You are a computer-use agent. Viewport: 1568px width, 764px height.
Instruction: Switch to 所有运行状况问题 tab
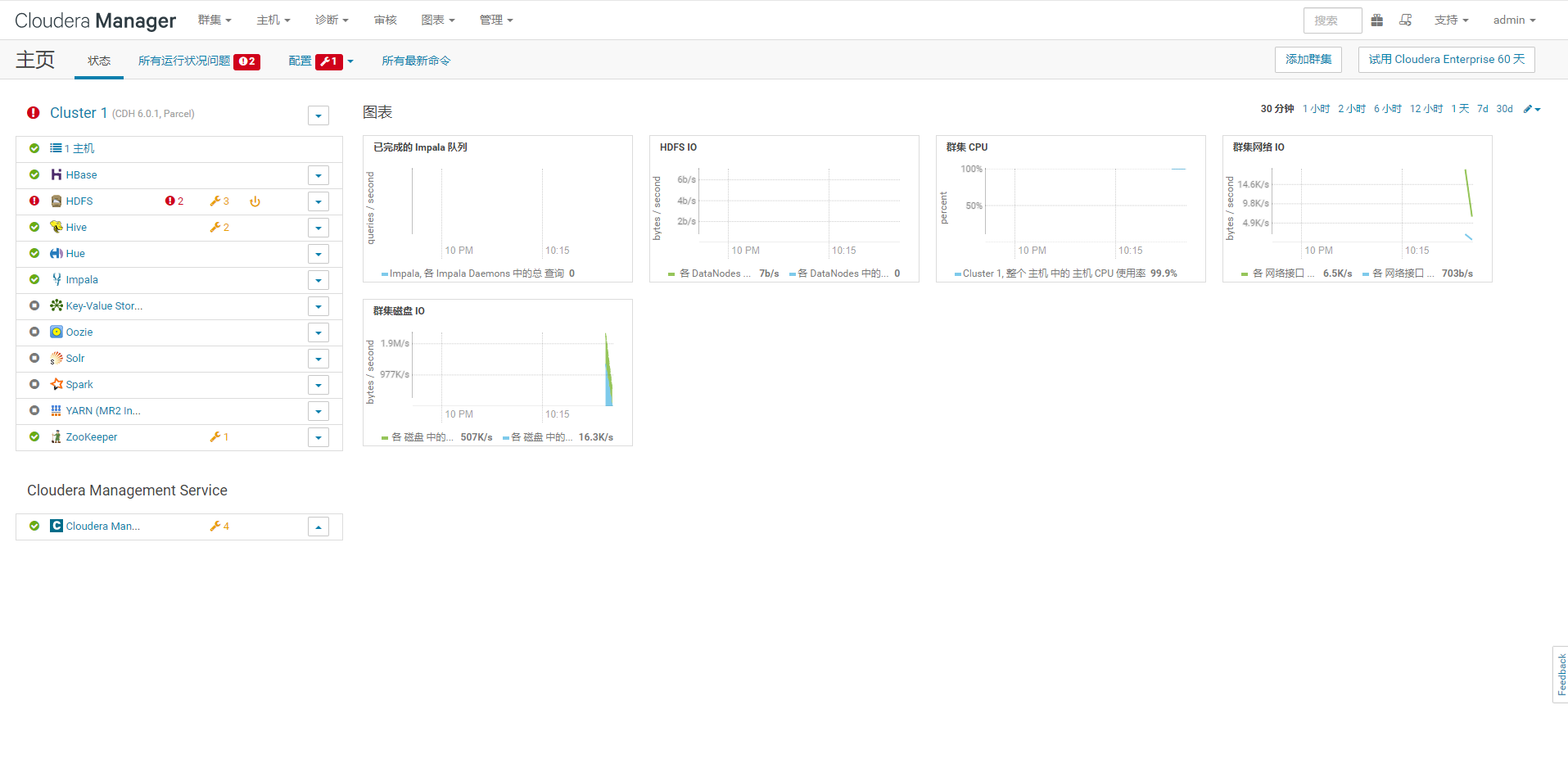point(199,61)
